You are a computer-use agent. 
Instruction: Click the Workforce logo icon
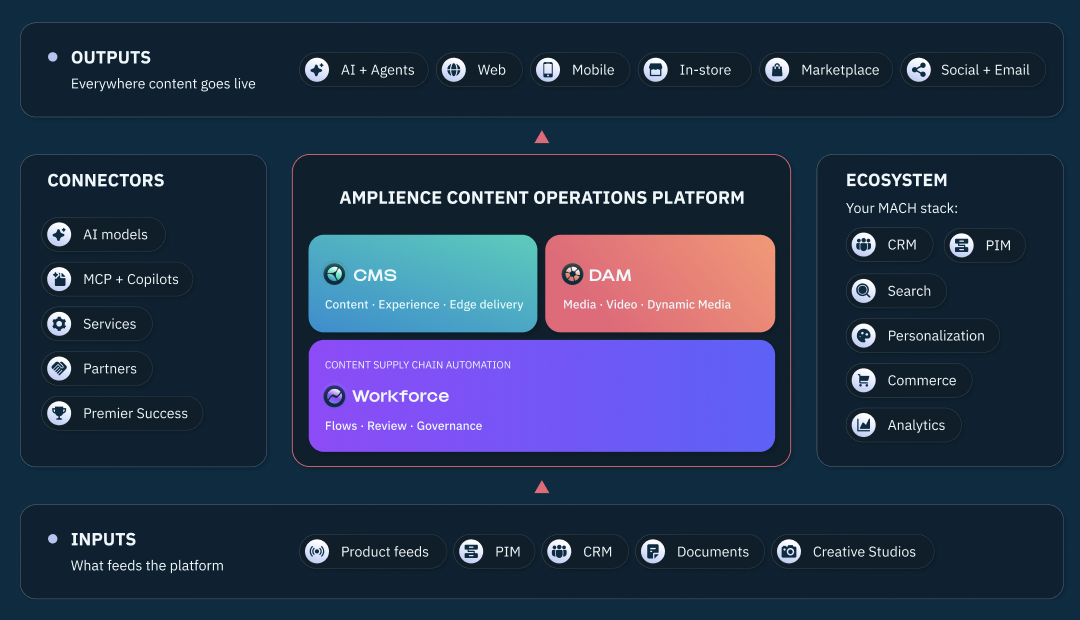point(335,396)
